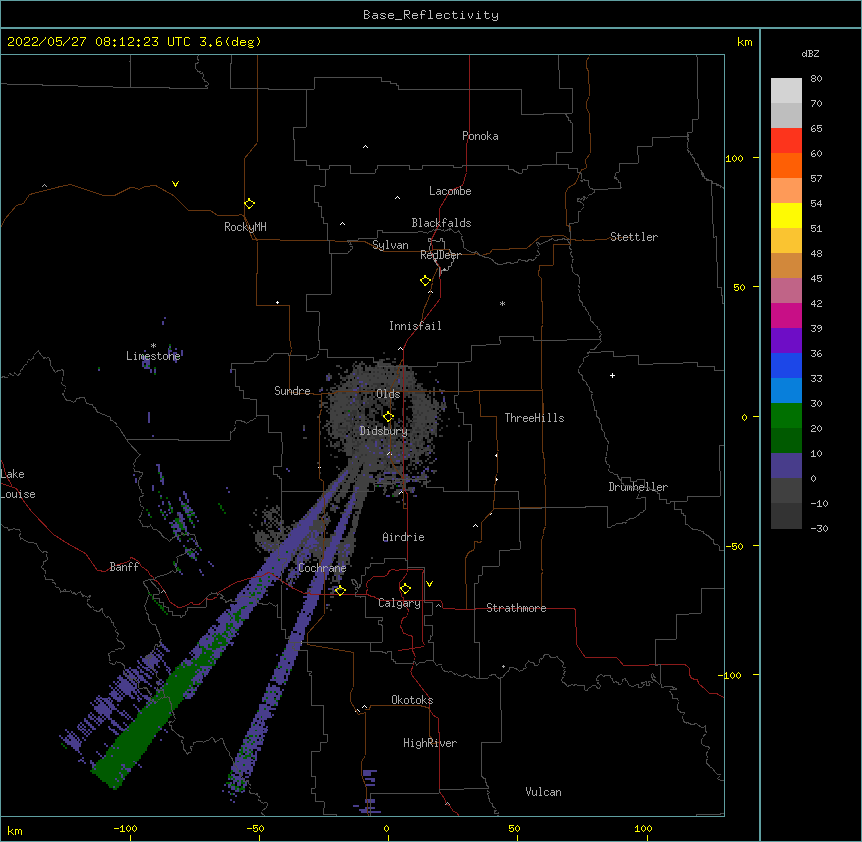Image resolution: width=862 pixels, height=842 pixels.
Task: Click the -30 value on the legend
Action: click(x=819, y=528)
